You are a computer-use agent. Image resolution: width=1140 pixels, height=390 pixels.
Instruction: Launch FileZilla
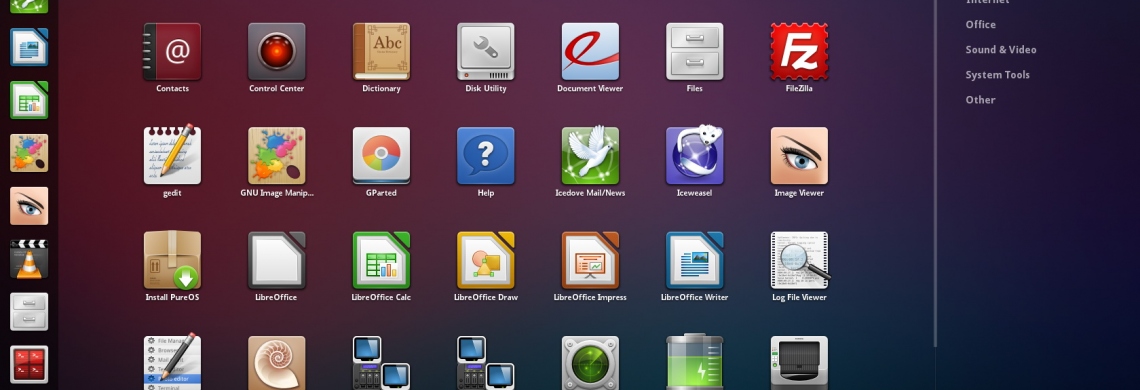[x=799, y=52]
